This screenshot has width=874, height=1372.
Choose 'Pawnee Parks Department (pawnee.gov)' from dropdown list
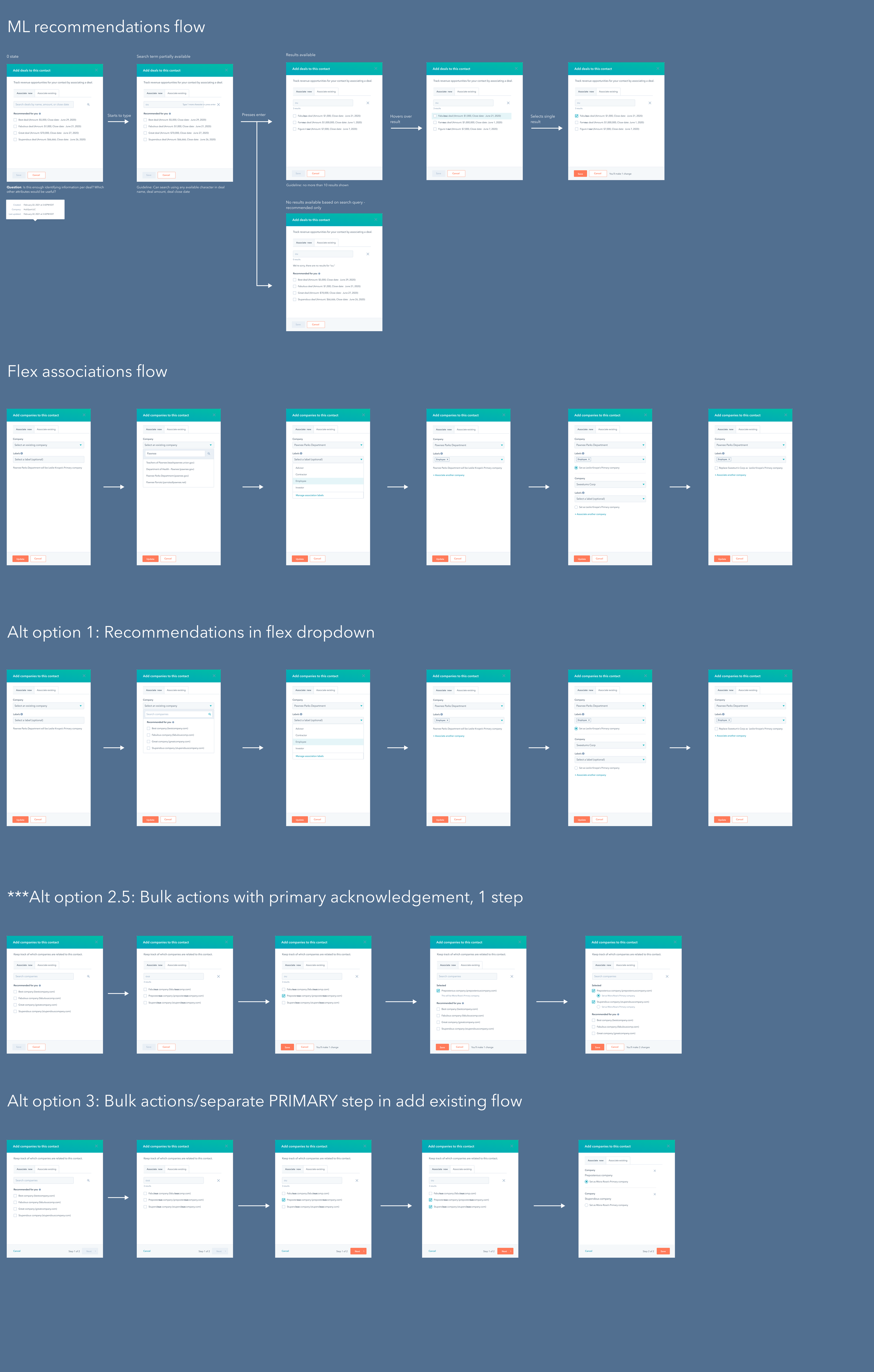pos(167,476)
